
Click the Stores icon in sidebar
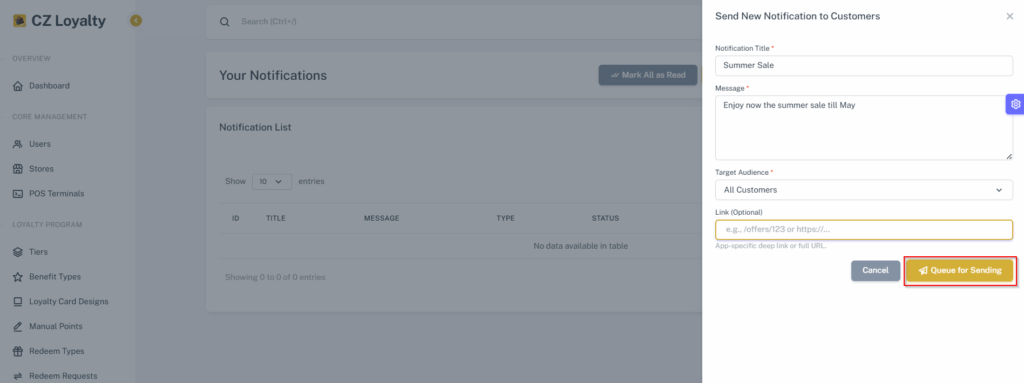click(18, 169)
